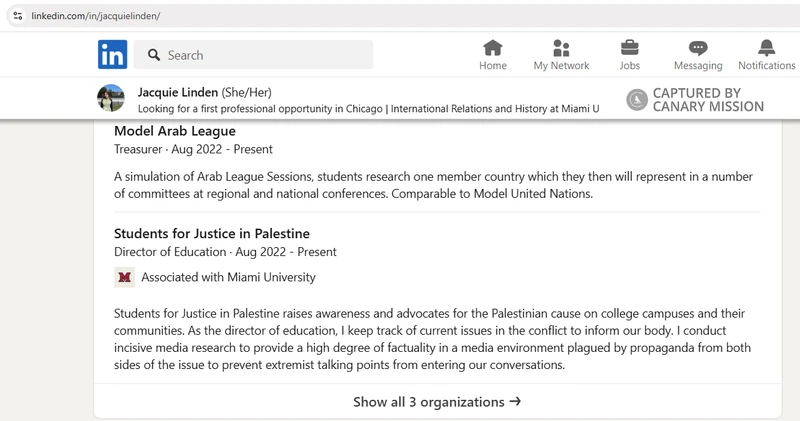800x421 pixels.
Task: Open Associated with Miami University link
Action: click(228, 277)
